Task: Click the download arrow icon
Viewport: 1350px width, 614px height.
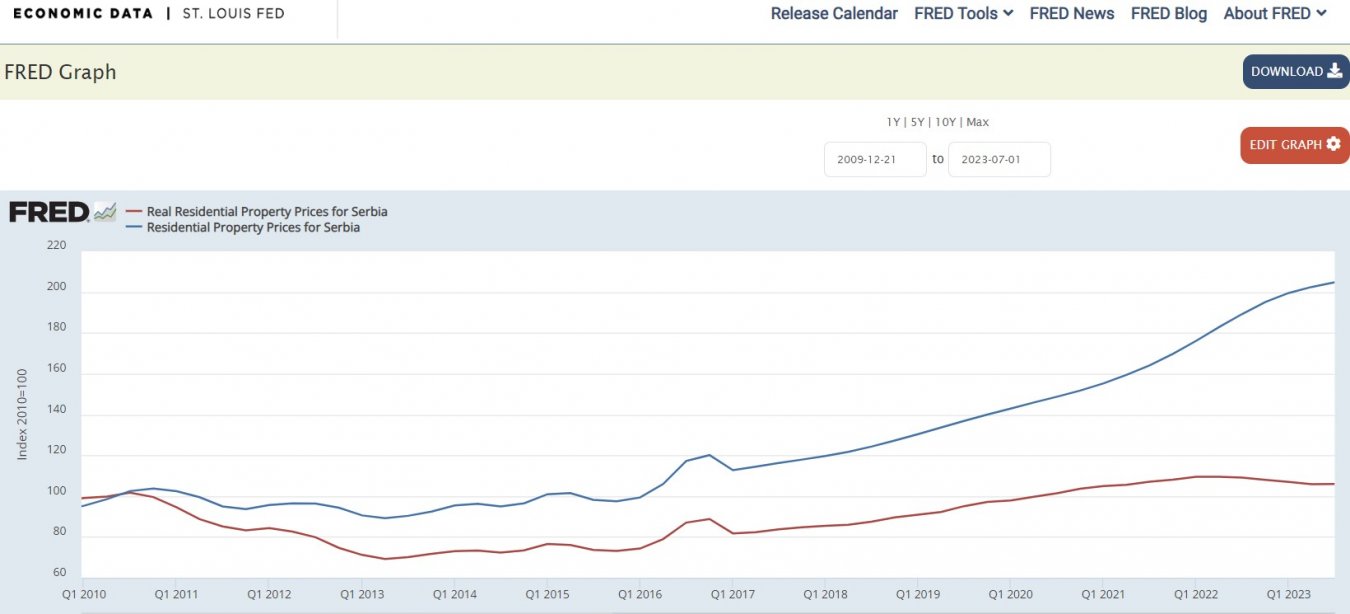Action: [1334, 71]
